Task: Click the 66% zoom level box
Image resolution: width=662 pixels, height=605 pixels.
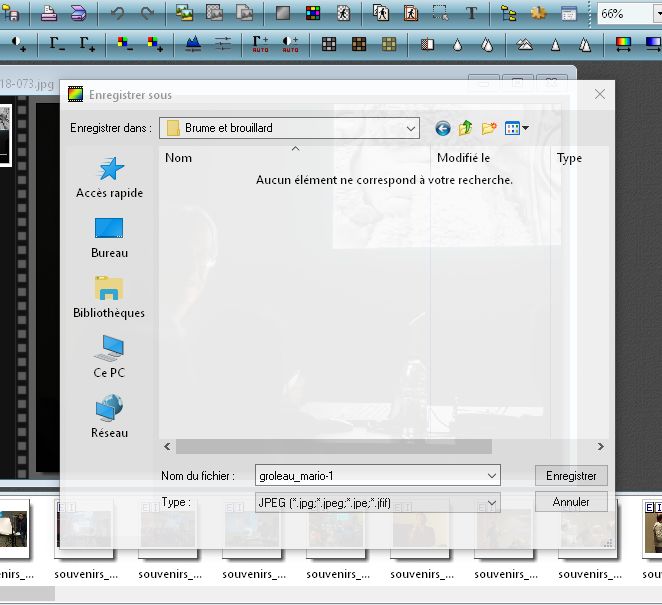Action: [x=625, y=14]
